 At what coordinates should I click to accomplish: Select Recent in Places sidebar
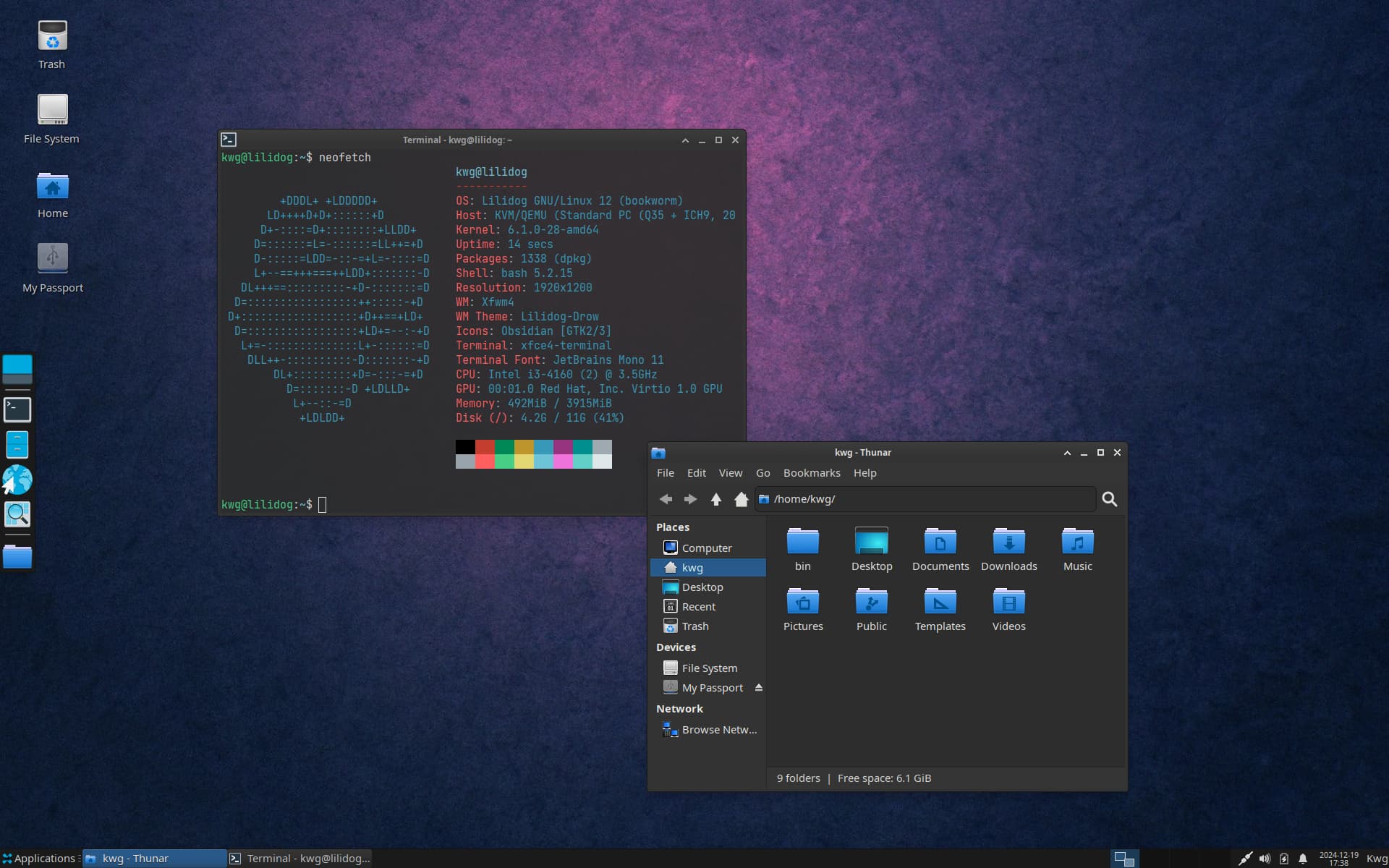(x=698, y=607)
